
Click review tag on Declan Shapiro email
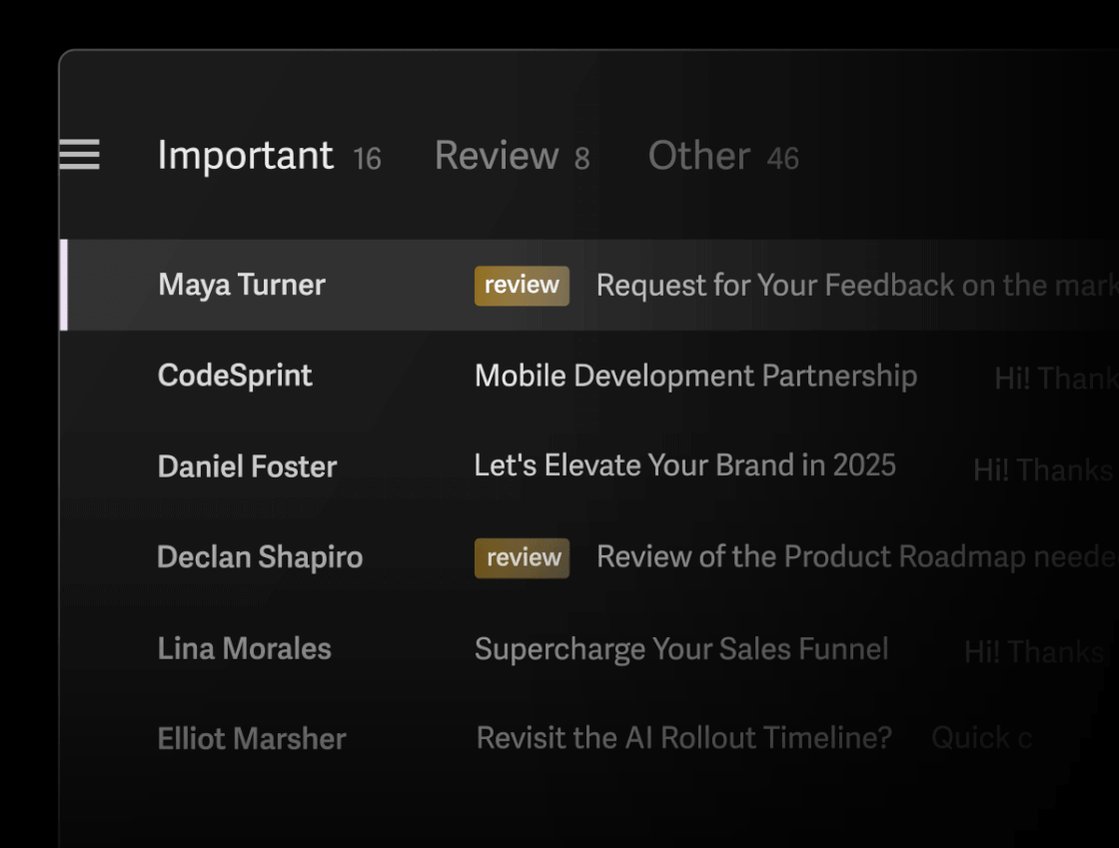click(x=522, y=557)
